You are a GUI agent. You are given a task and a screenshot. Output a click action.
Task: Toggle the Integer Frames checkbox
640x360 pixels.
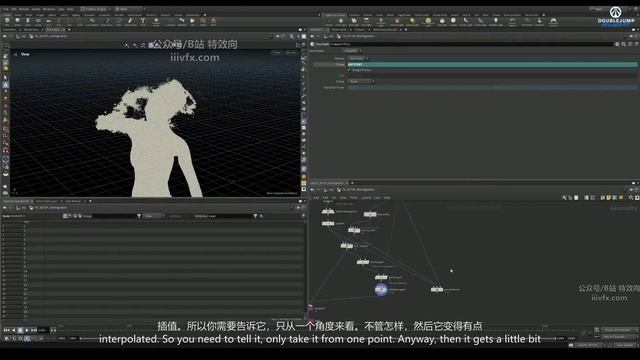tap(349, 70)
